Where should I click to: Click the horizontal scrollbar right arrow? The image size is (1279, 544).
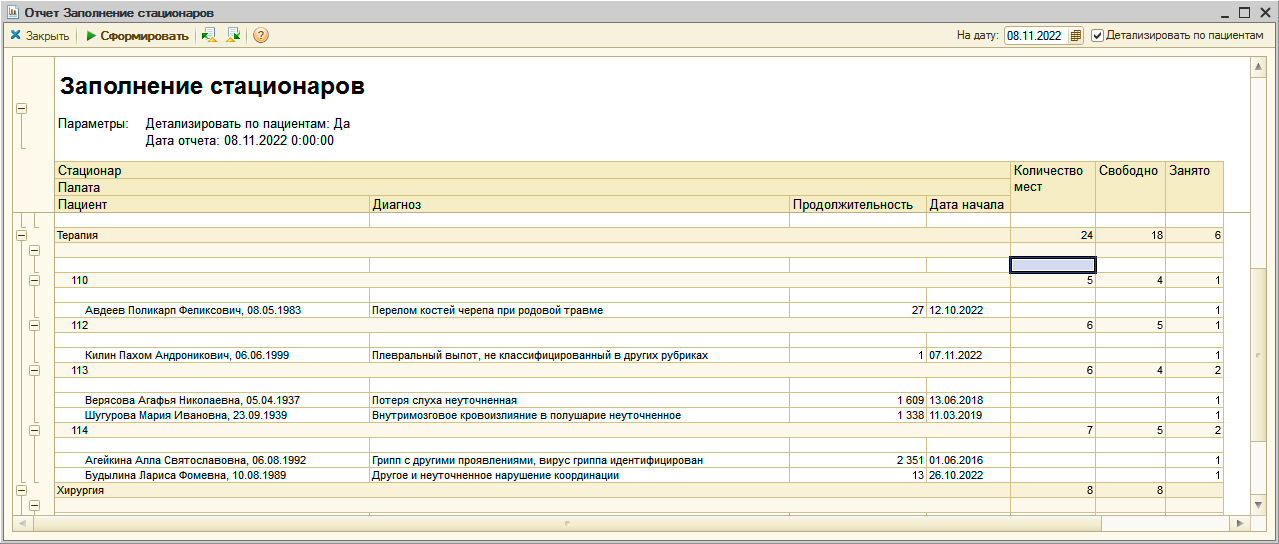click(x=1240, y=523)
